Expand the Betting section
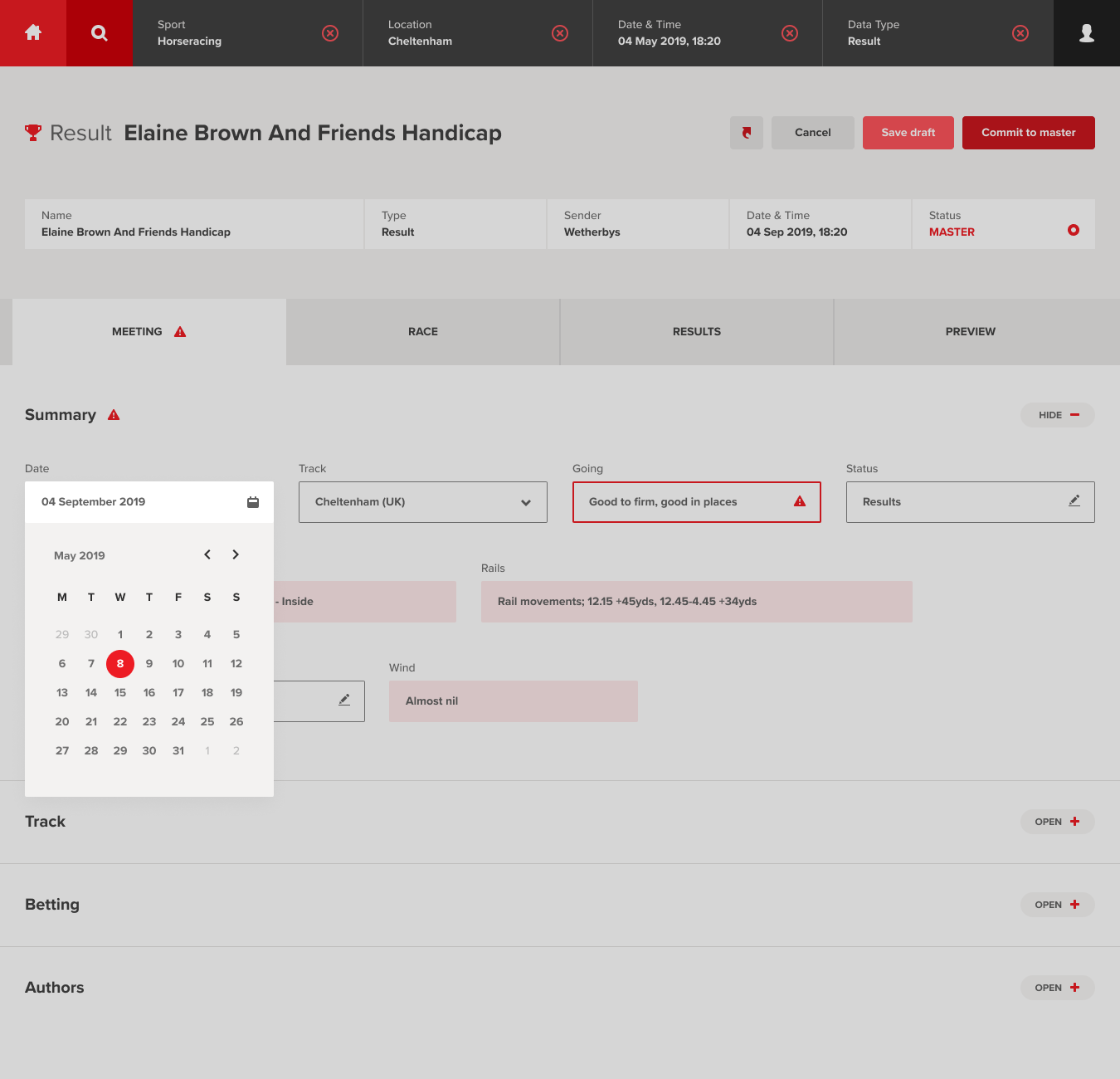The image size is (1120, 1079). [x=1057, y=905]
